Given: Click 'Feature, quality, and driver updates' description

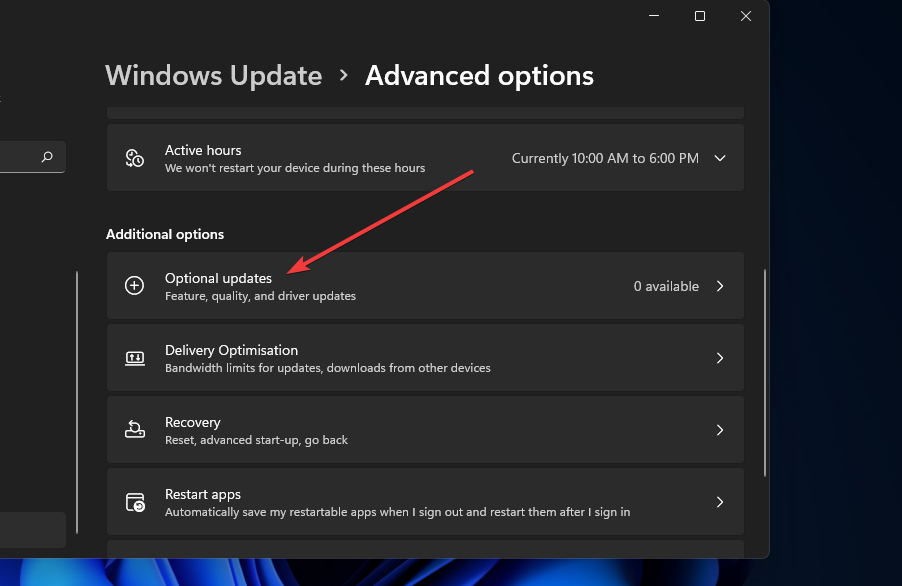Looking at the screenshot, I should coord(261,296).
